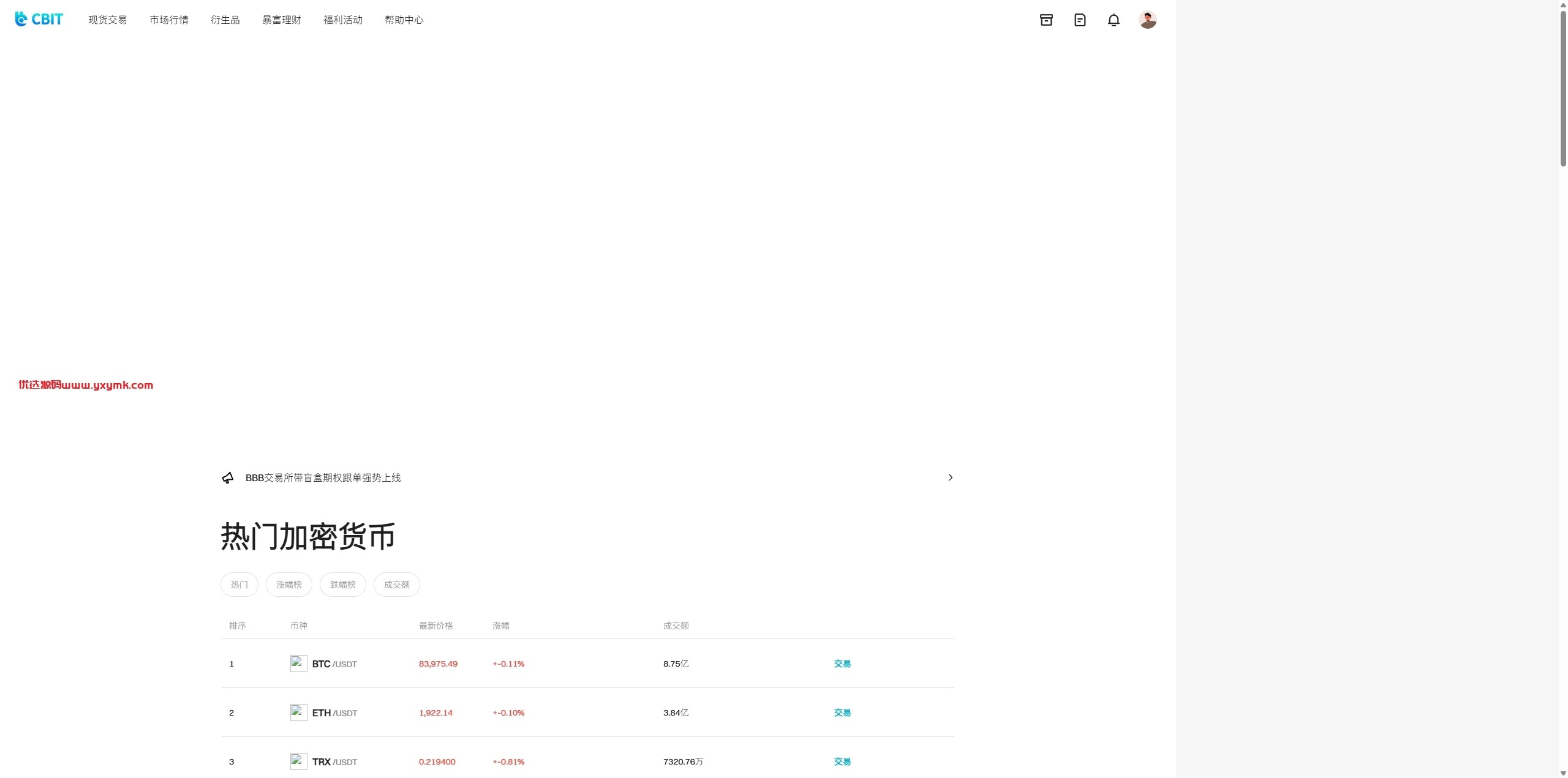
Task: Click 交易 link for BTC row
Action: point(842,664)
